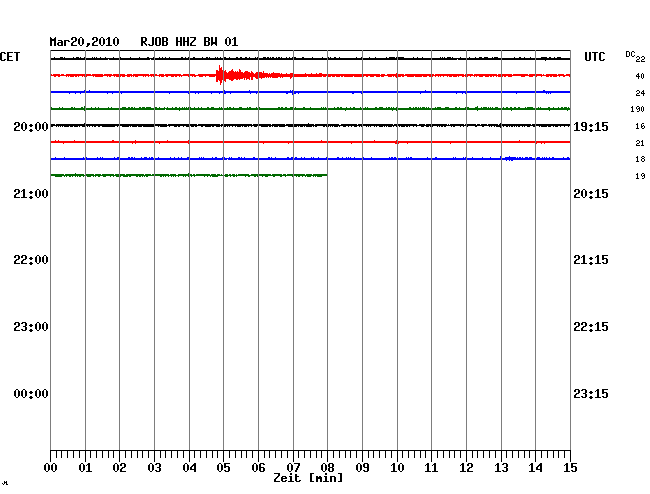Screen dimensions: 650x494
Task: Click minute tick label 13
Action: 501,468
